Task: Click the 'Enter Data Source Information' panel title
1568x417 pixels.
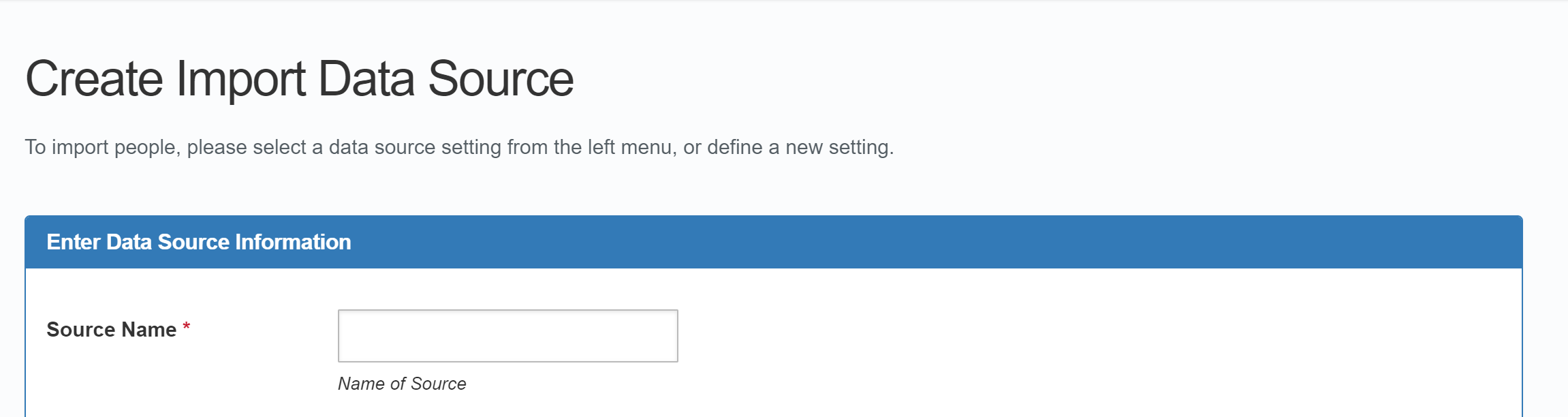Action: (199, 242)
